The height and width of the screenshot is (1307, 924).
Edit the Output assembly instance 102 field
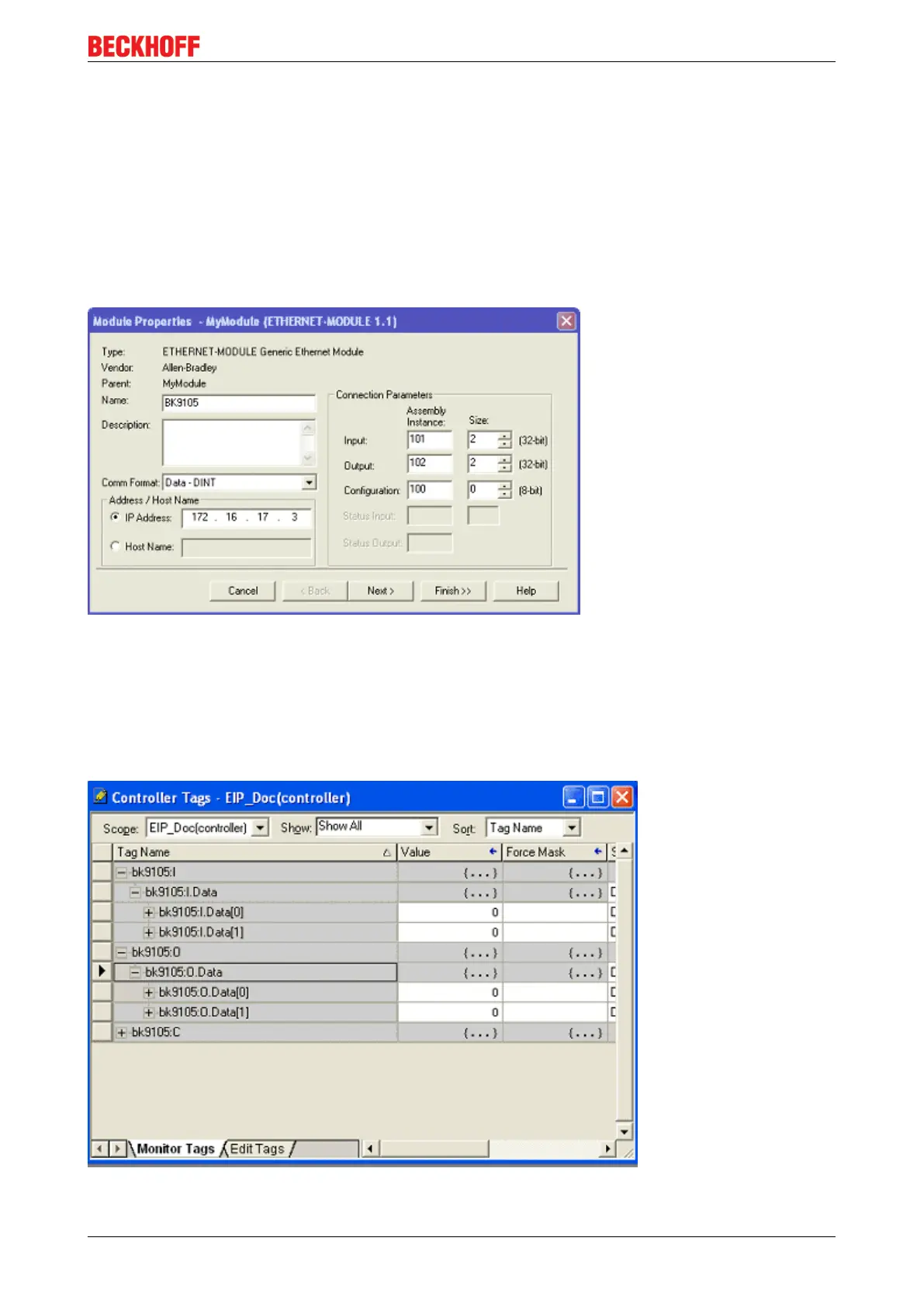[429, 464]
